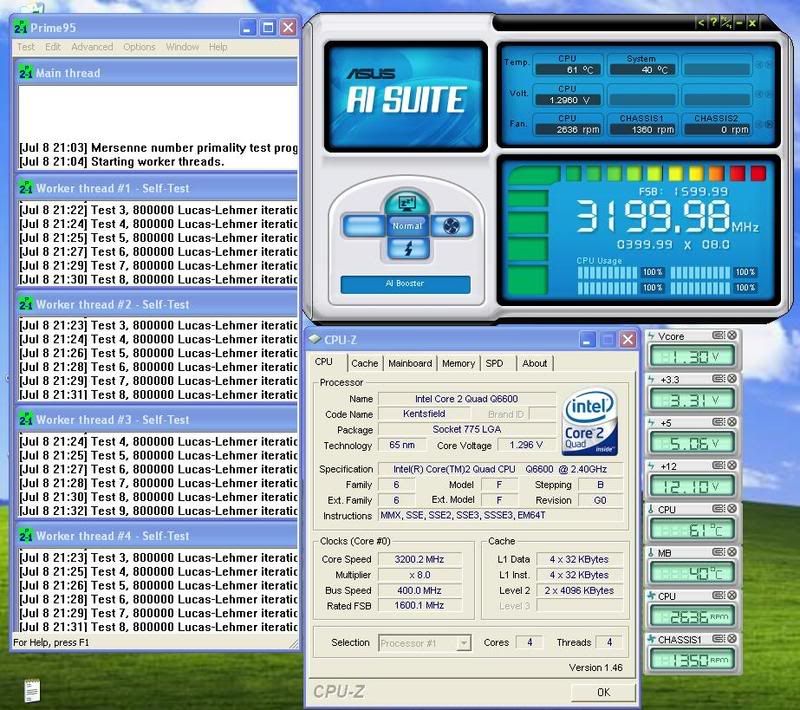Image resolution: width=800 pixels, height=710 pixels.
Task: Click the Main thread window icon in Prime95
Action: pos(26,72)
